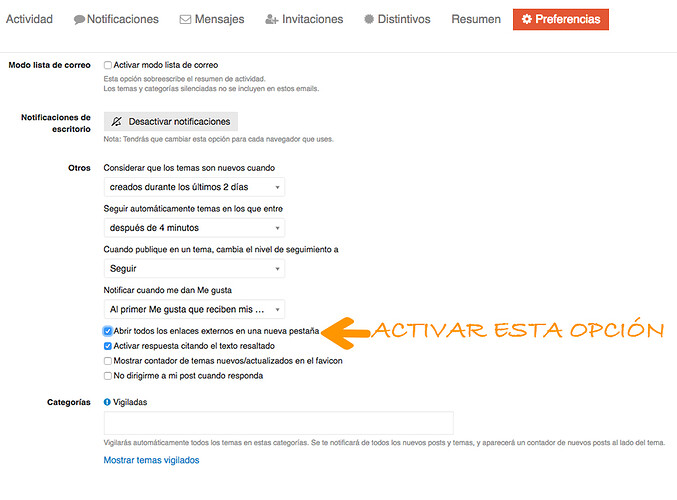Click the add-user icon beside Invitaciones

[x=272, y=19]
